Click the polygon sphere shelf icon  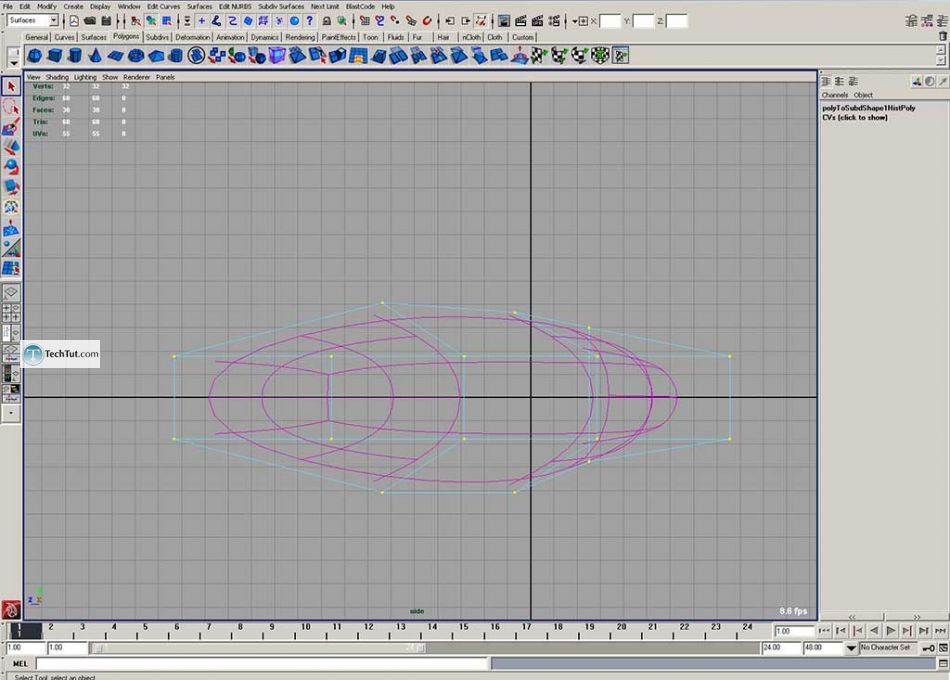tap(35, 56)
